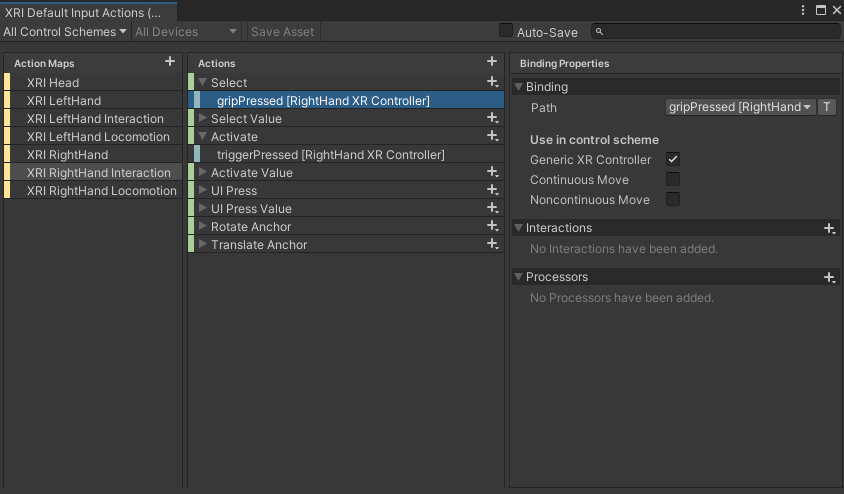
Task: Add a processor with plus icon
Action: pyautogui.click(x=829, y=277)
